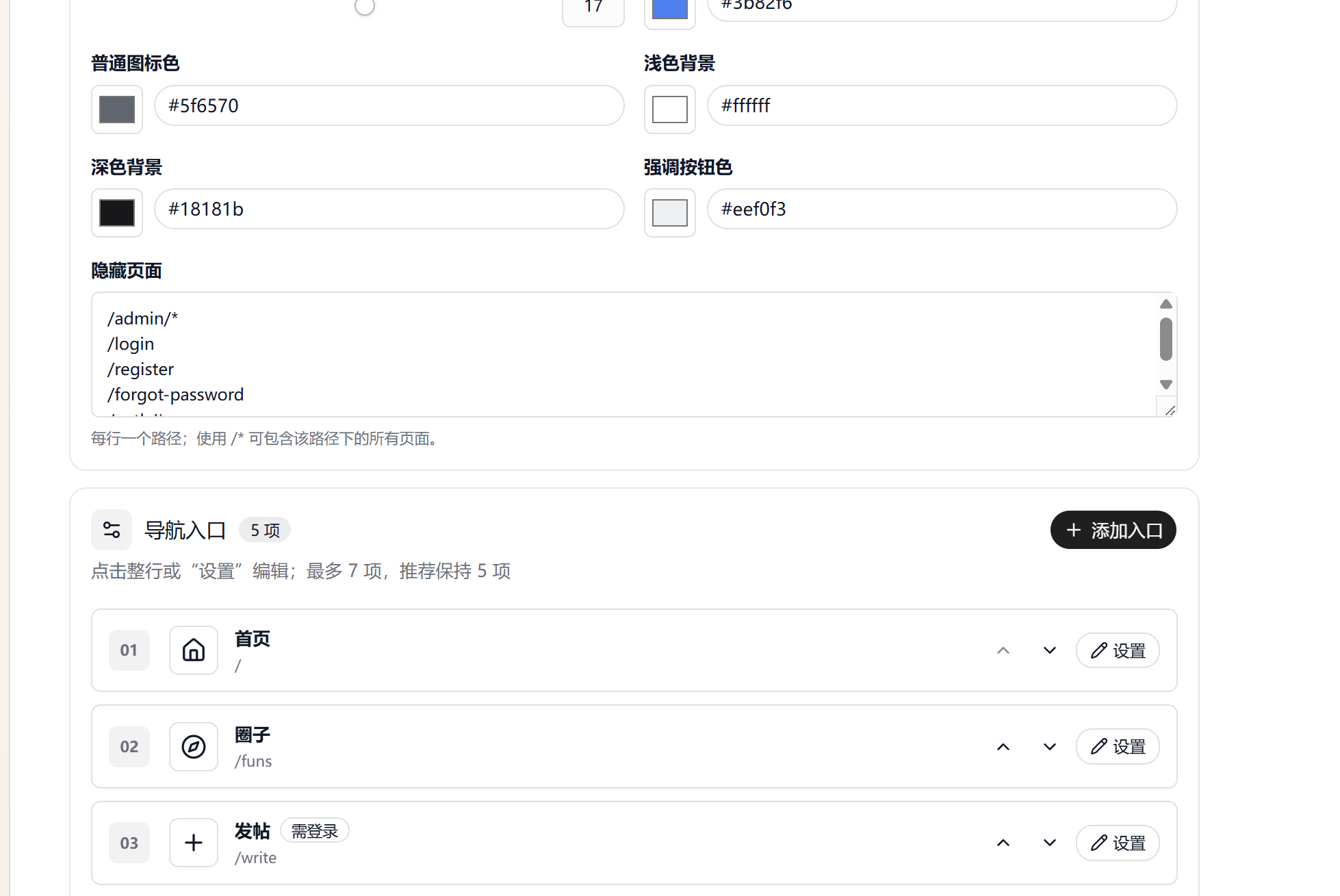
Task: Click the /forgot-password line in textarea
Action: pyautogui.click(x=175, y=395)
